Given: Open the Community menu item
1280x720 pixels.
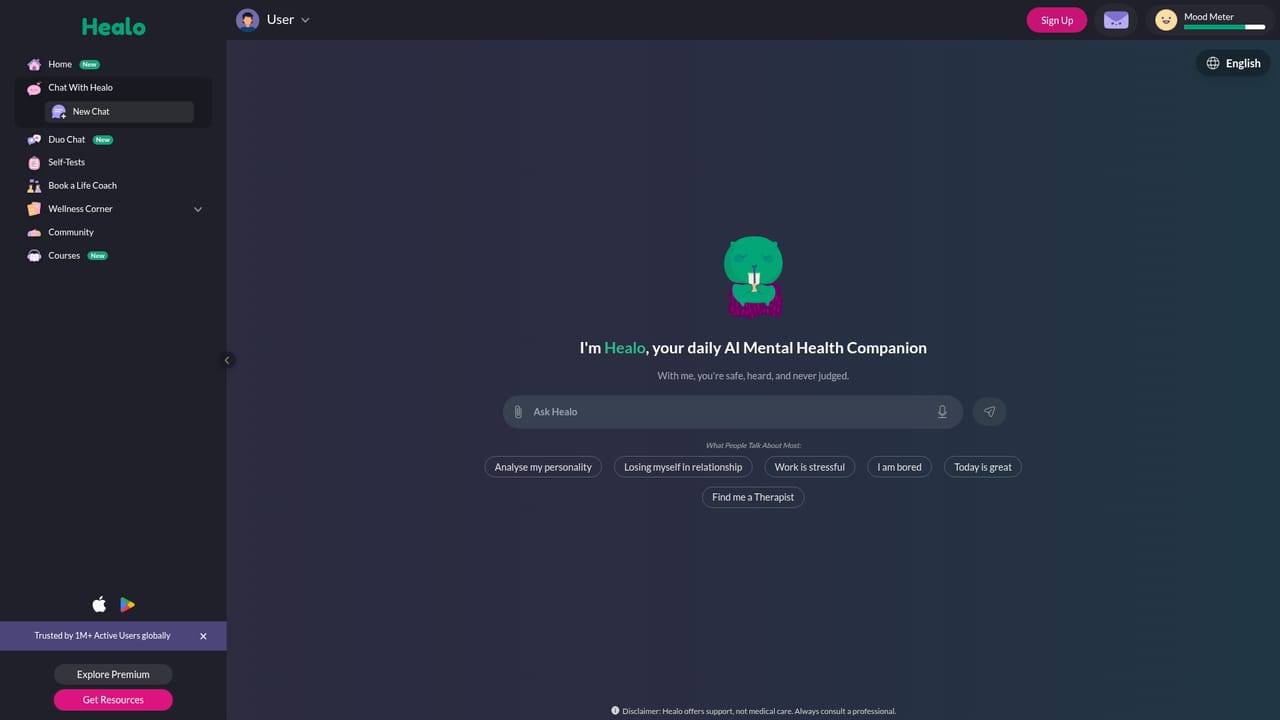Looking at the screenshot, I should (x=71, y=232).
